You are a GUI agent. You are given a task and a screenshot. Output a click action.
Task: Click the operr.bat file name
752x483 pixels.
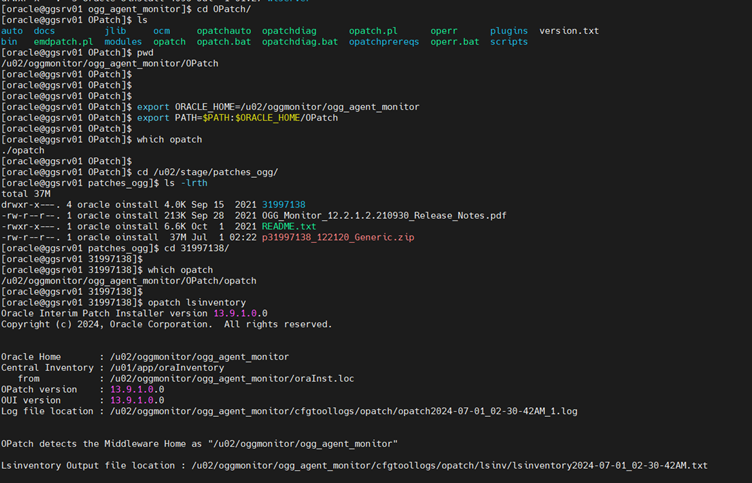point(453,42)
